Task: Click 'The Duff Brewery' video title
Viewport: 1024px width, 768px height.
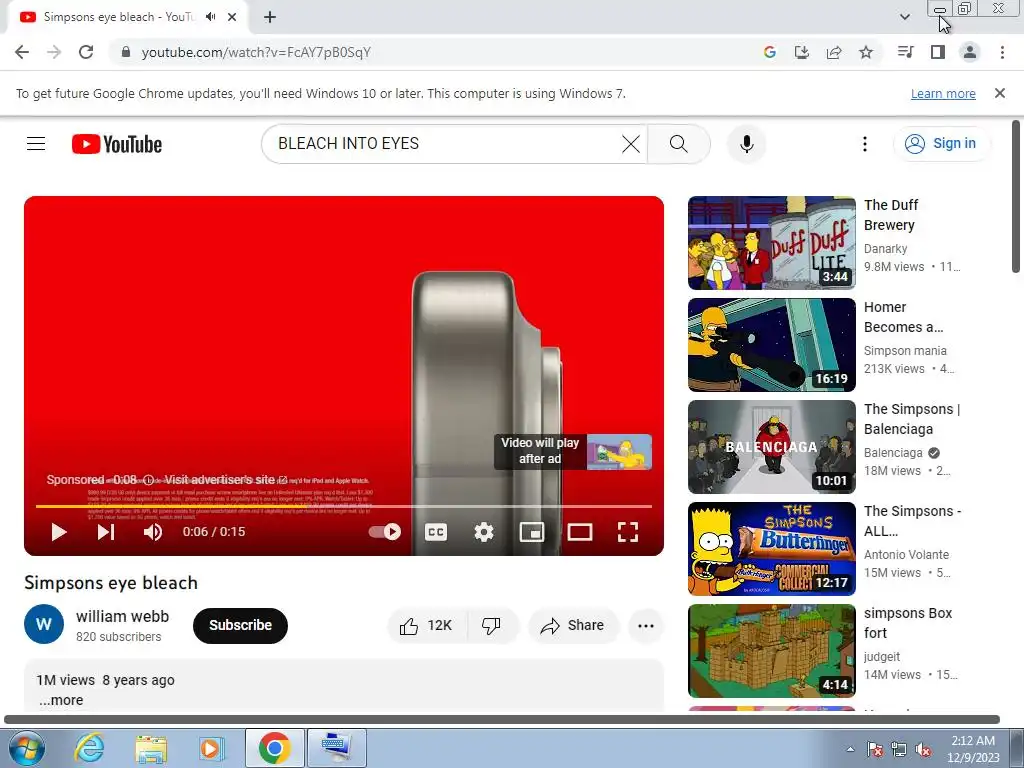Action: 891,215
